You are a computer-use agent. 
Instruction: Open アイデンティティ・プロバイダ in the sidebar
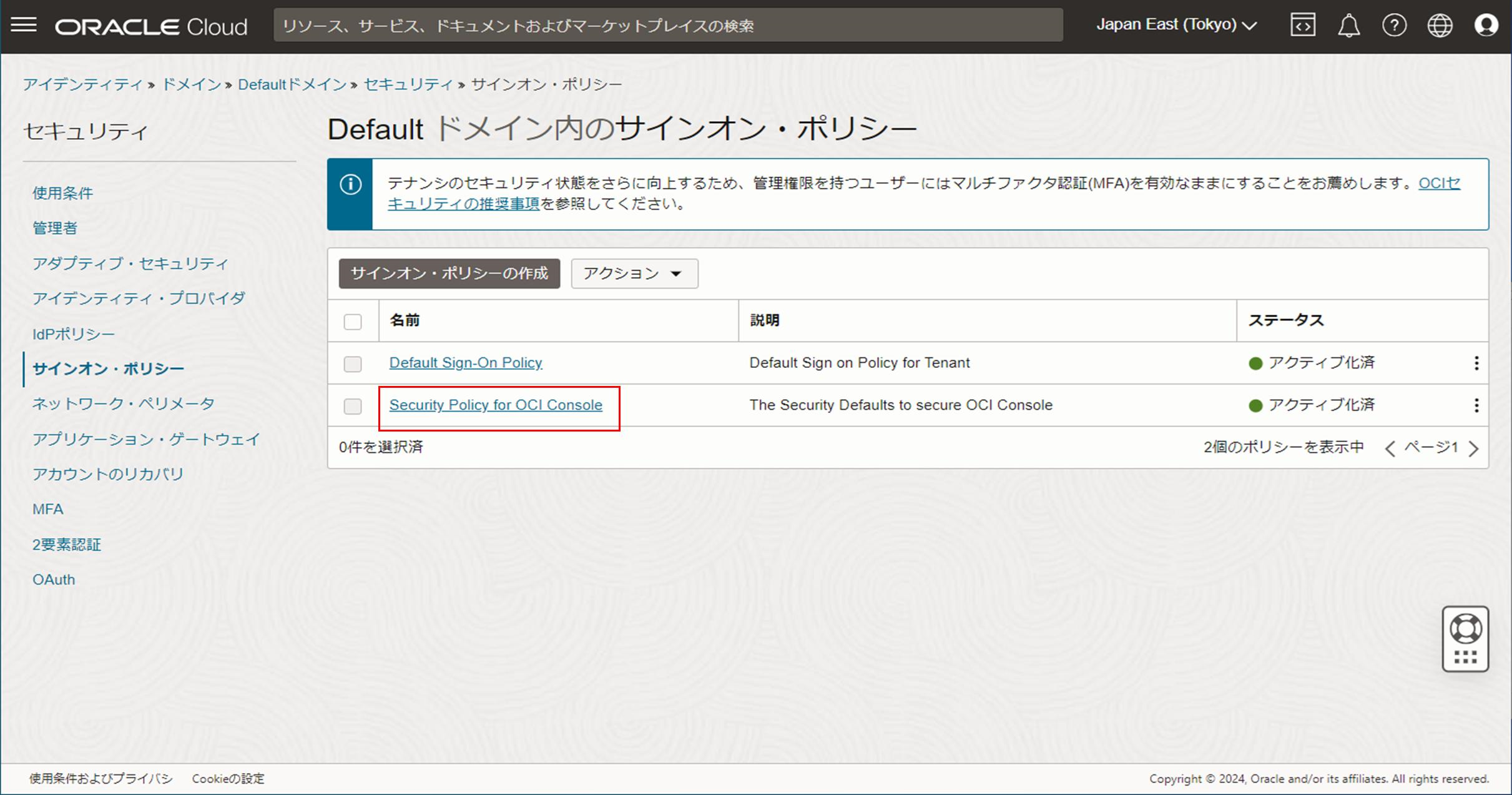139,298
